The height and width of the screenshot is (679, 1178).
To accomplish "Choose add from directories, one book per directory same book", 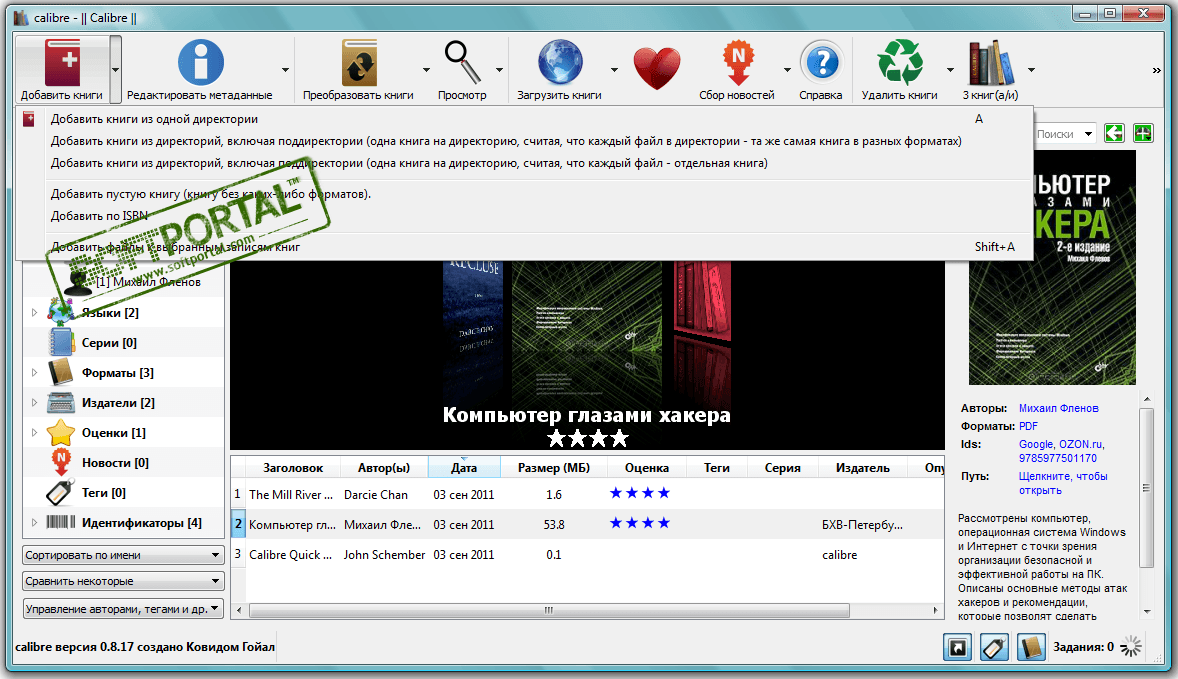I will (524, 141).
